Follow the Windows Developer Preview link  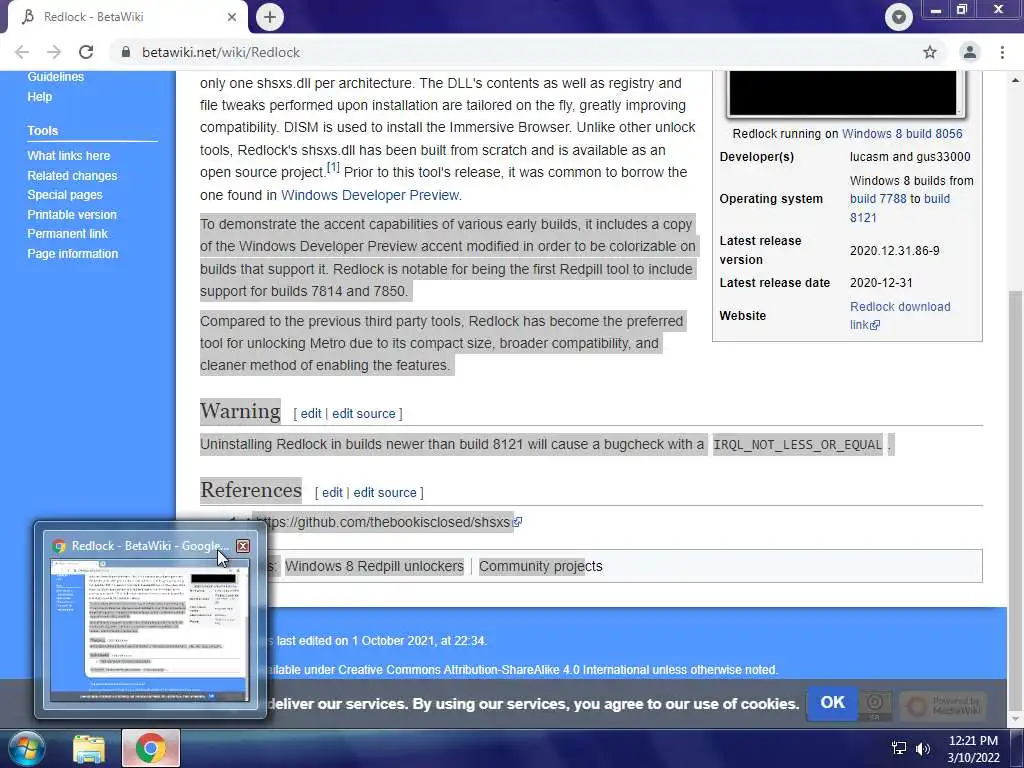point(370,195)
